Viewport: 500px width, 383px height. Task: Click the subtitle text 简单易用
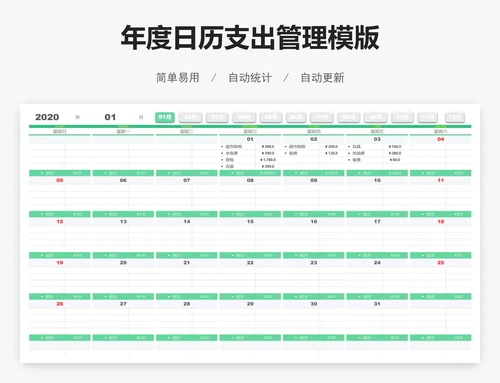(x=178, y=78)
